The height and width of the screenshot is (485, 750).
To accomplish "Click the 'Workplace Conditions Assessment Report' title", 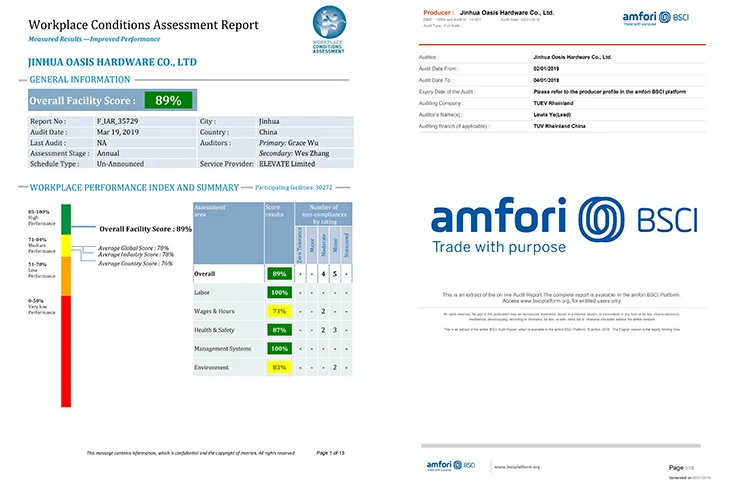I will (143, 25).
